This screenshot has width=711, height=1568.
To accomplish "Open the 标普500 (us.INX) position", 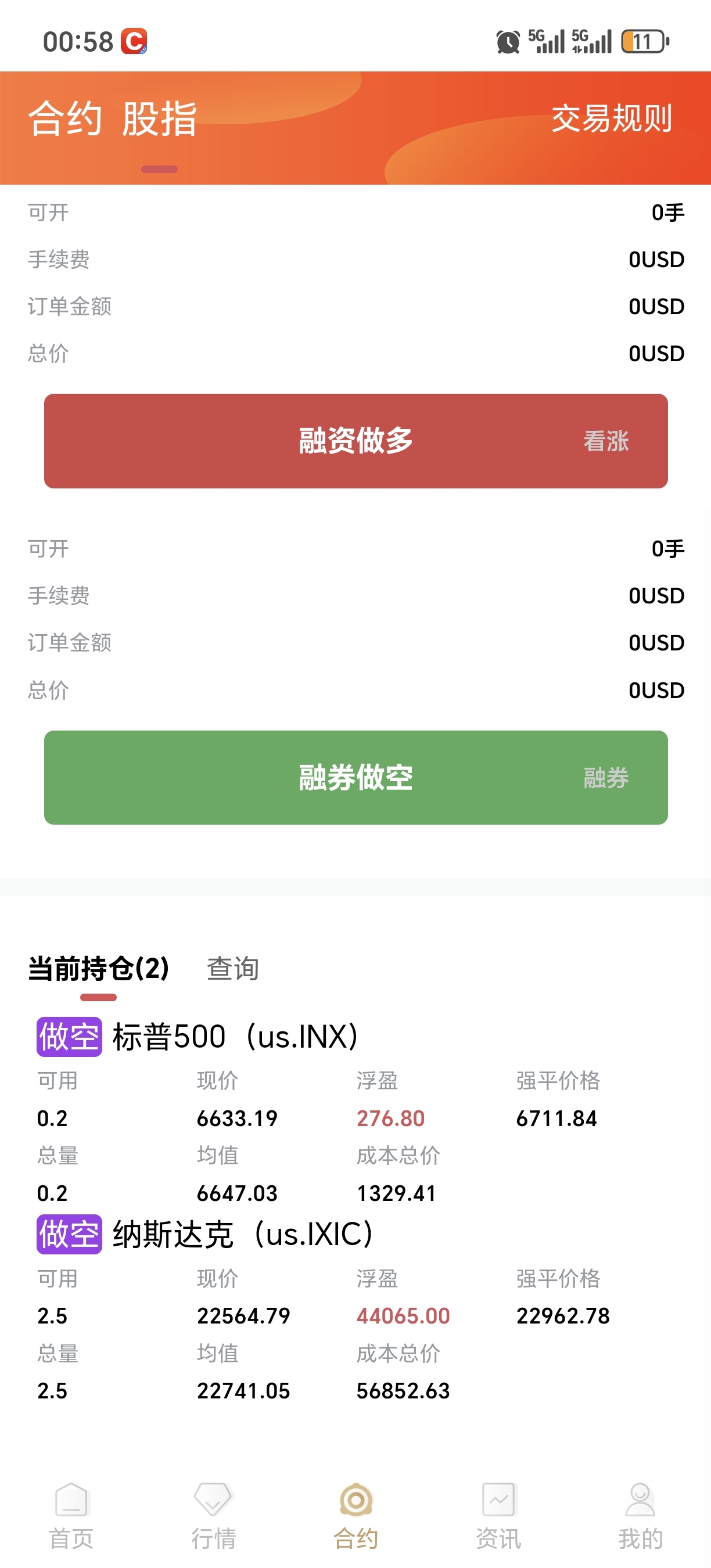I will click(235, 1037).
